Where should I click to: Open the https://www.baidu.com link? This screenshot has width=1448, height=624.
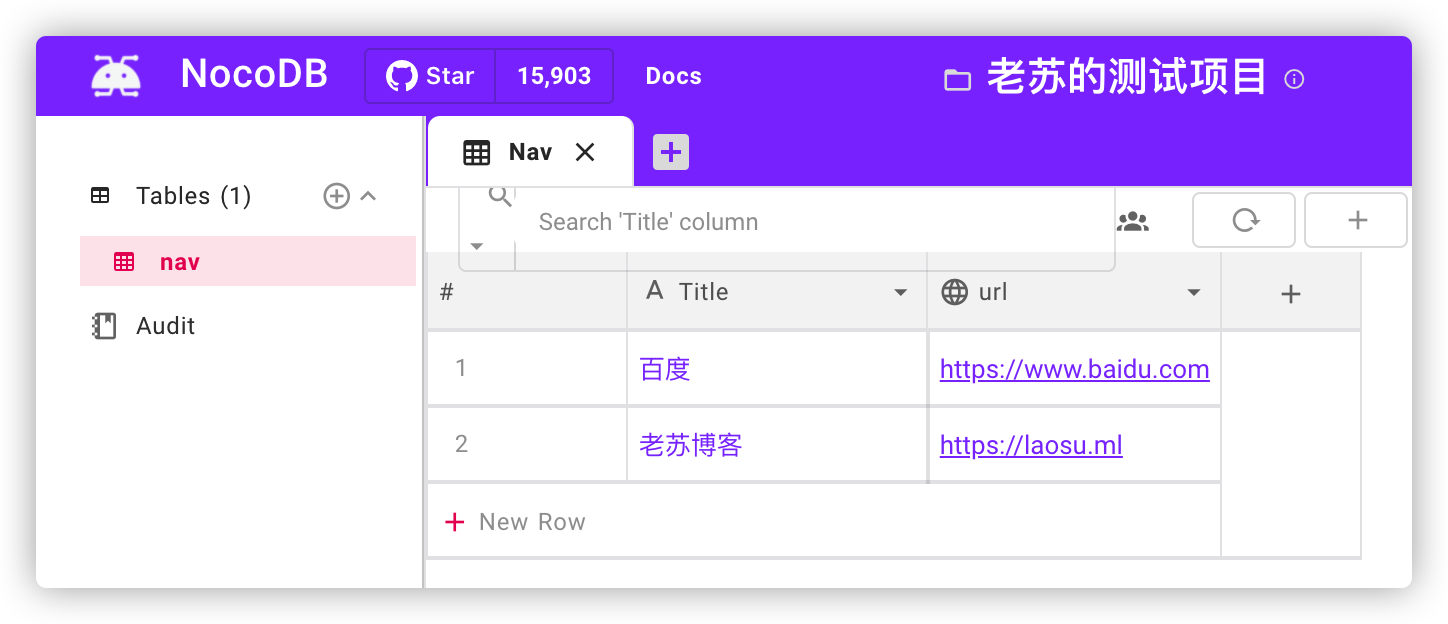1075,370
